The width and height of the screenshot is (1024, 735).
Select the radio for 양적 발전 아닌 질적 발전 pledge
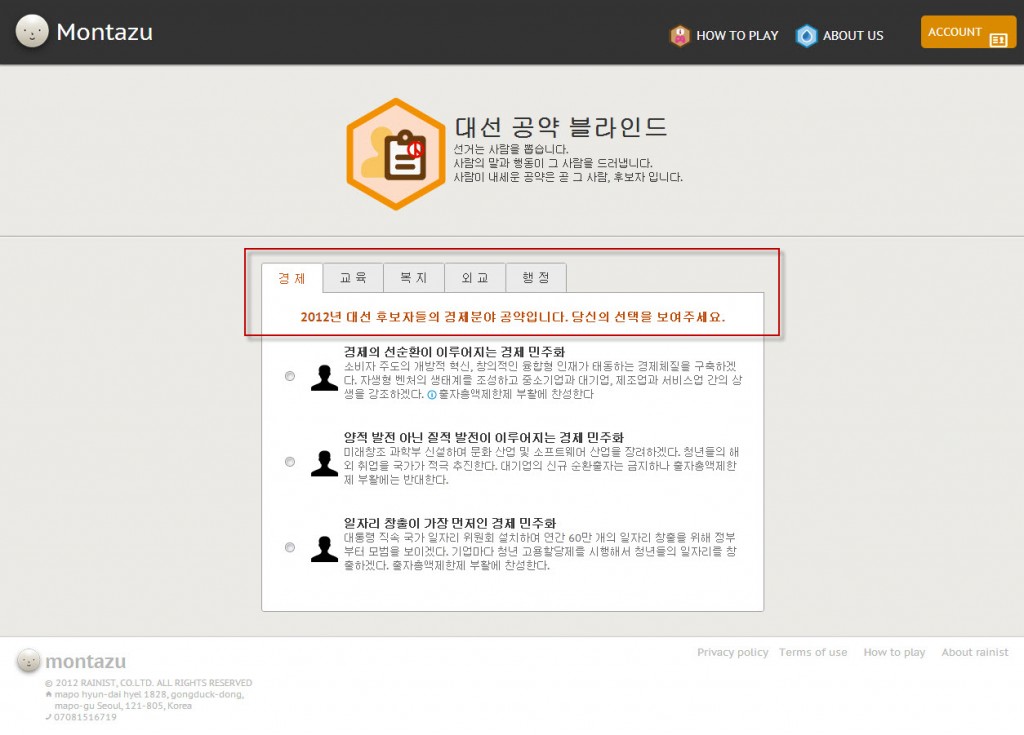pyautogui.click(x=290, y=462)
